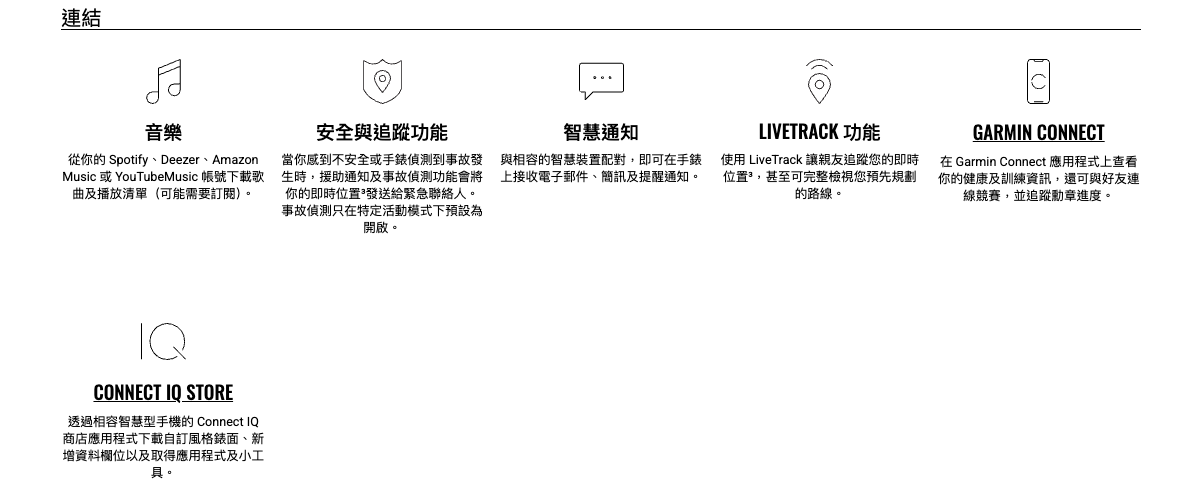The width and height of the screenshot is (1197, 492).
Task: Click the LiveTrack location signal icon
Action: (819, 81)
